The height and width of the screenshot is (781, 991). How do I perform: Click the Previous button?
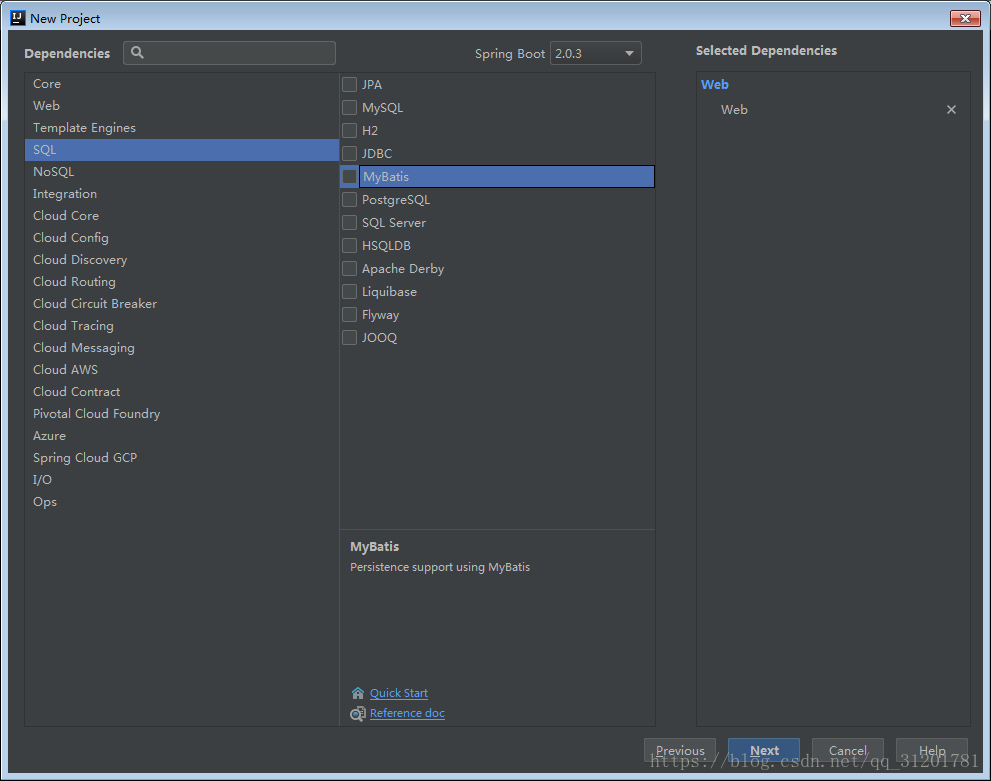[680, 750]
